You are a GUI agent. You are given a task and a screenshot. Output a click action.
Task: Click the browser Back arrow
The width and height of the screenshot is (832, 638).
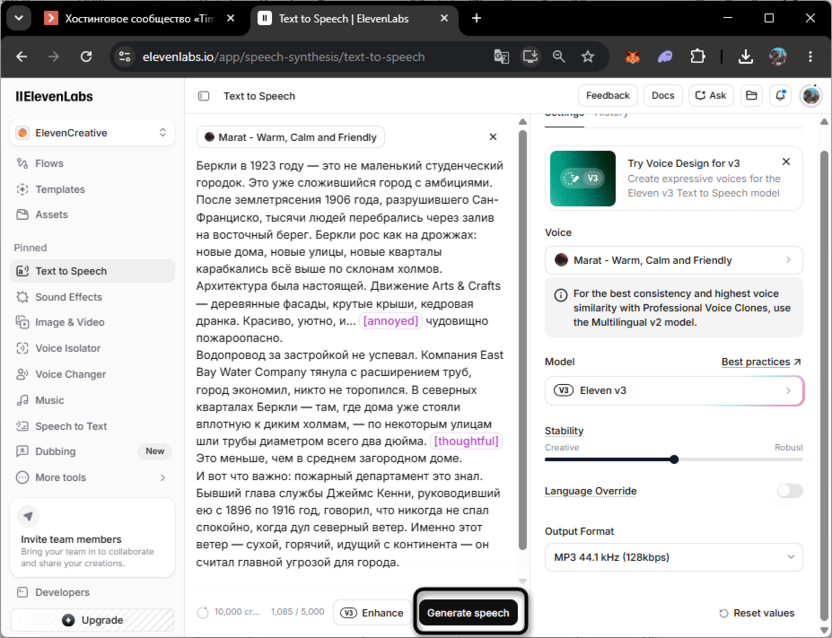22,56
